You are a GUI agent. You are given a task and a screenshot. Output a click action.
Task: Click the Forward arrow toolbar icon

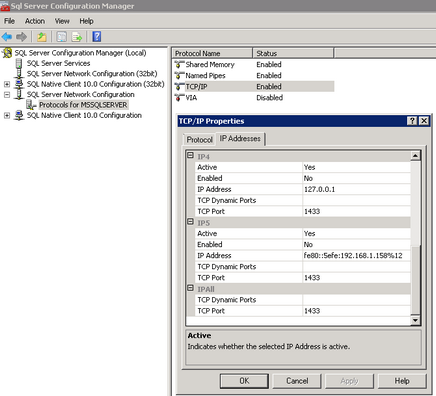tap(21, 37)
